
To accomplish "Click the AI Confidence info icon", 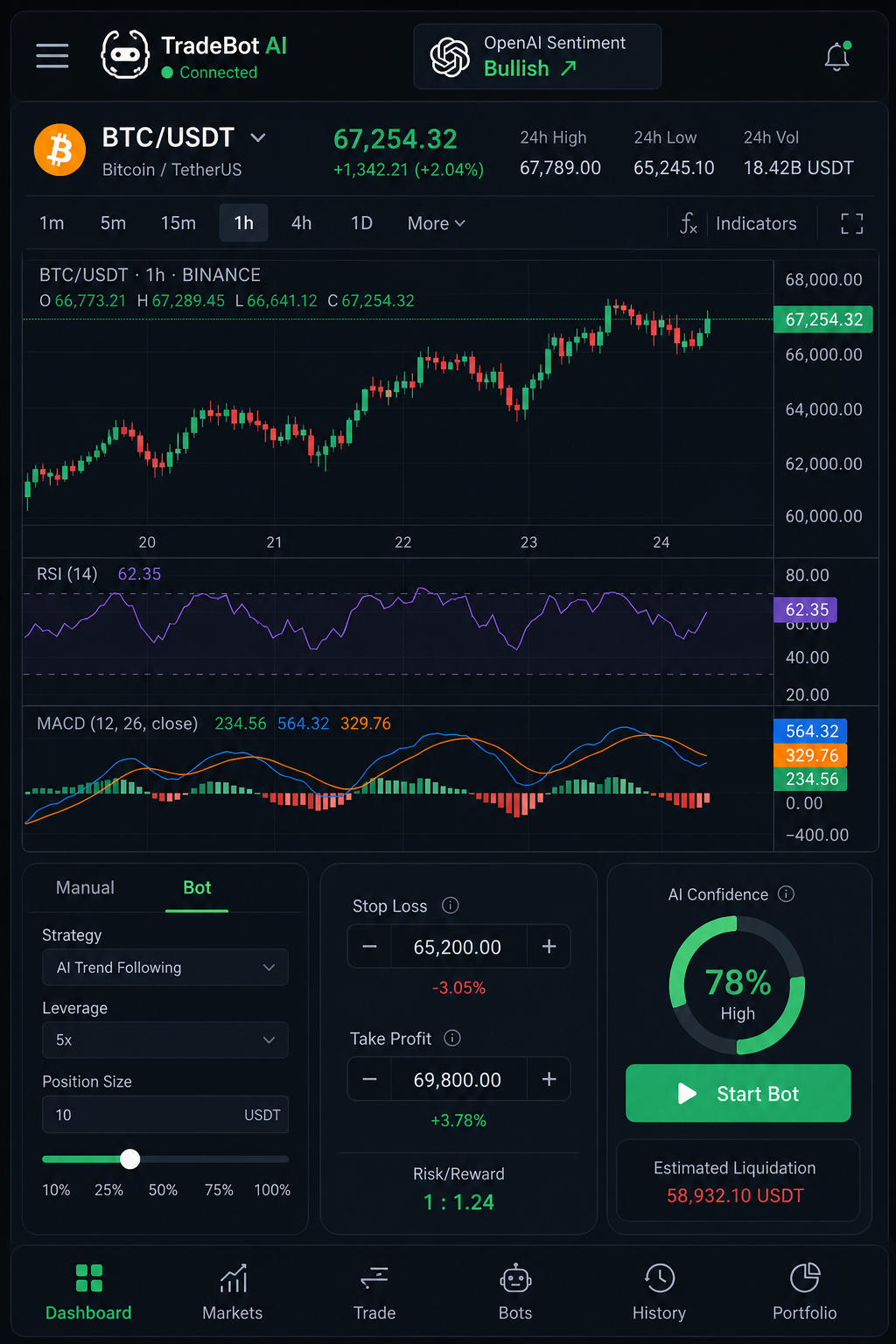I will 787,893.
